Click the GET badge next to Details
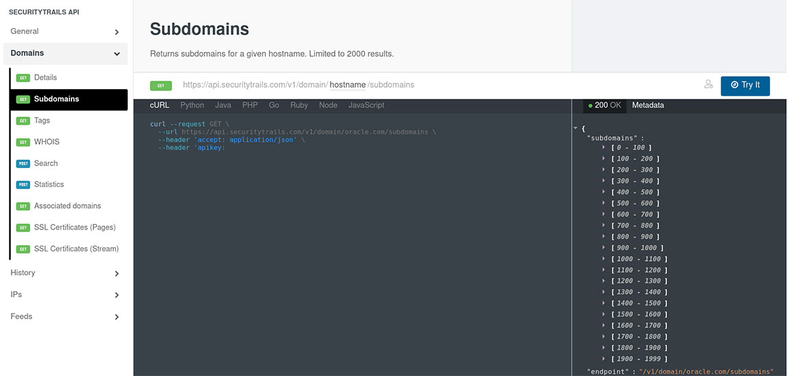The image size is (789, 376). coord(23,78)
